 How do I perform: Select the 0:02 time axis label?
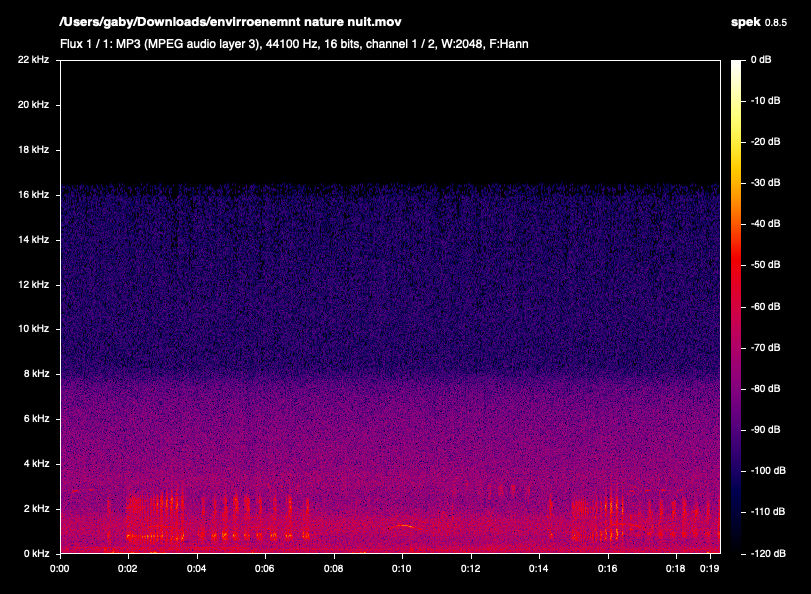pyautogui.click(x=128, y=568)
